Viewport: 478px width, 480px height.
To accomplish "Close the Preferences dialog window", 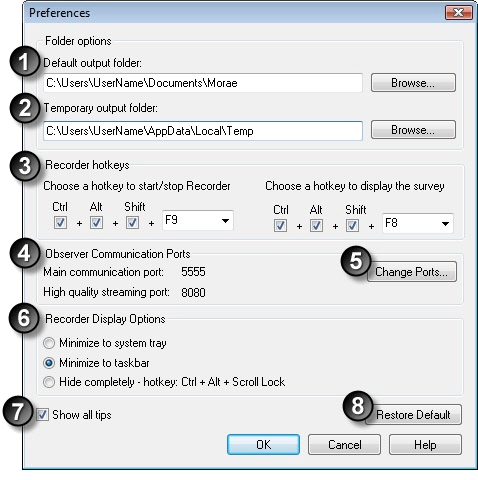I will pos(459,13).
